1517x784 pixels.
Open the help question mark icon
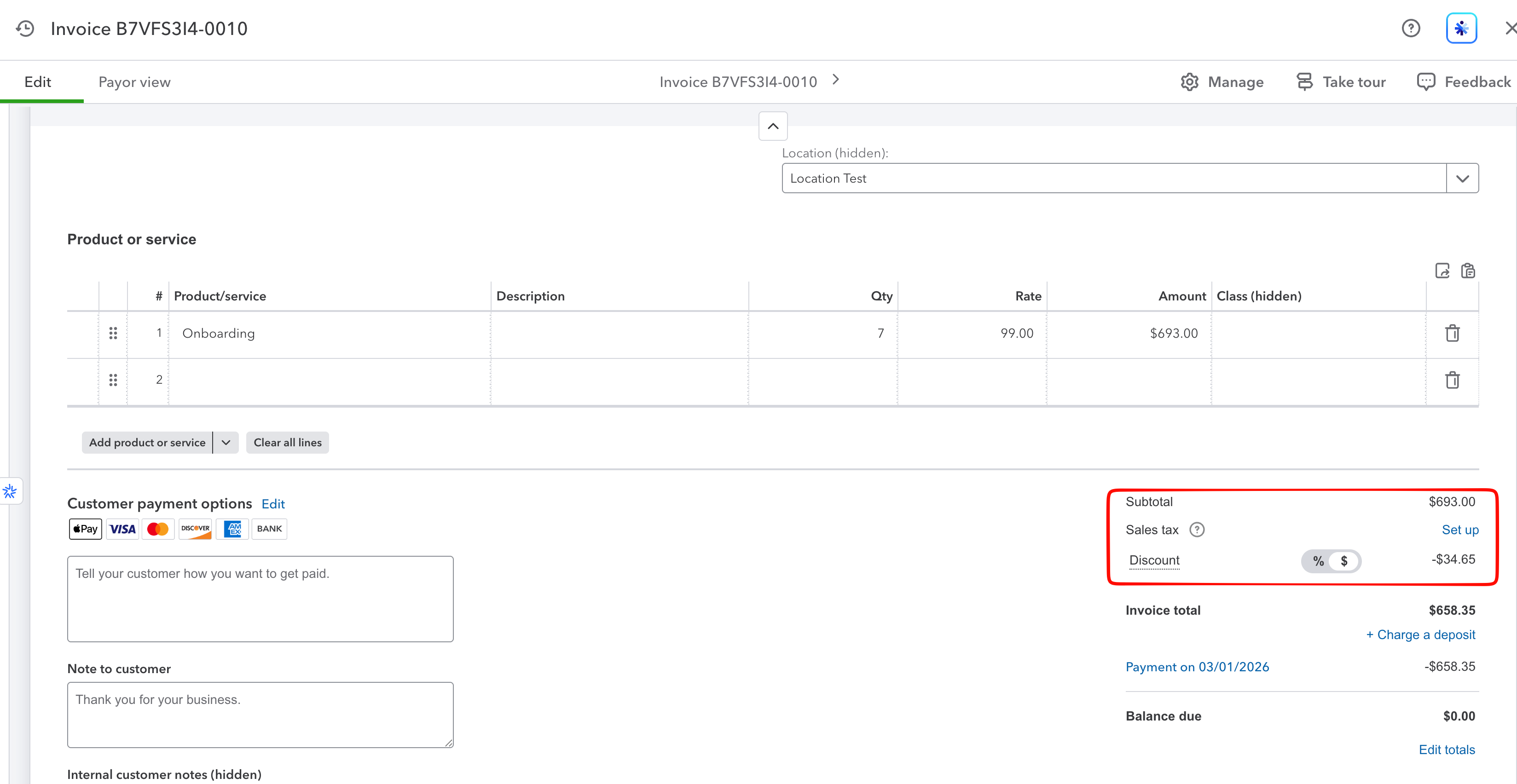[x=1410, y=28]
